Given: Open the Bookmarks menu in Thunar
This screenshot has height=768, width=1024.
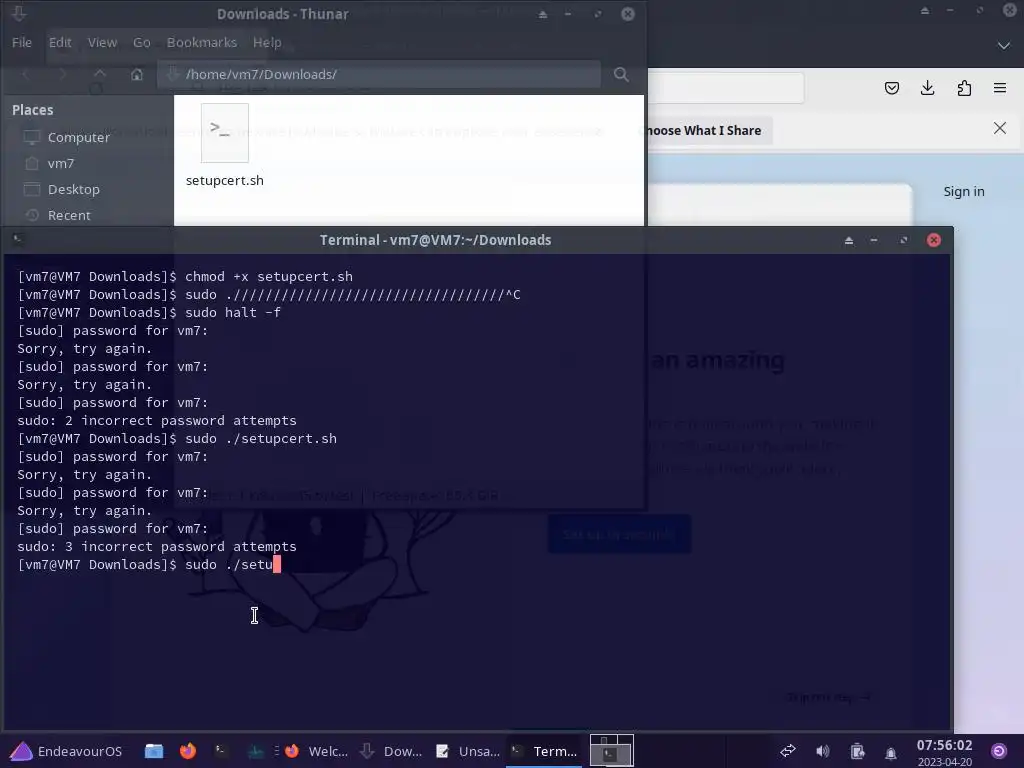Looking at the screenshot, I should [202, 42].
